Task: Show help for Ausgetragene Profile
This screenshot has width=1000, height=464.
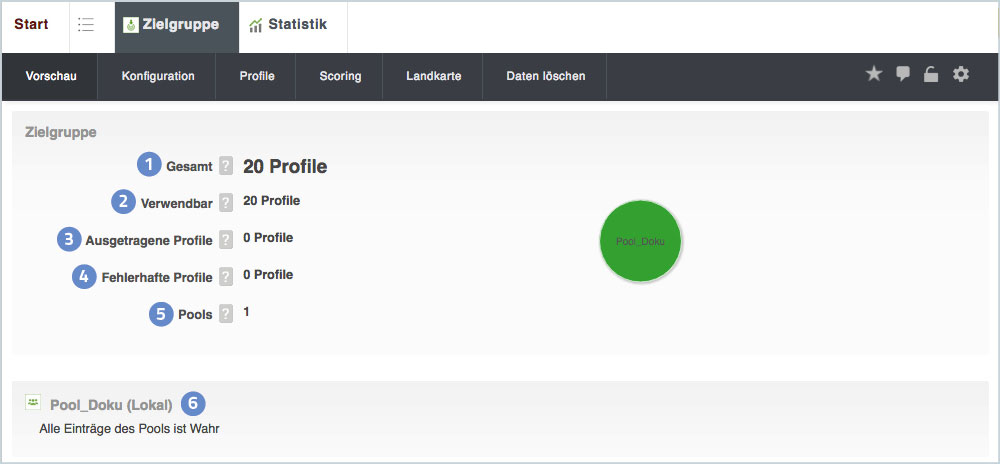Action: (226, 240)
